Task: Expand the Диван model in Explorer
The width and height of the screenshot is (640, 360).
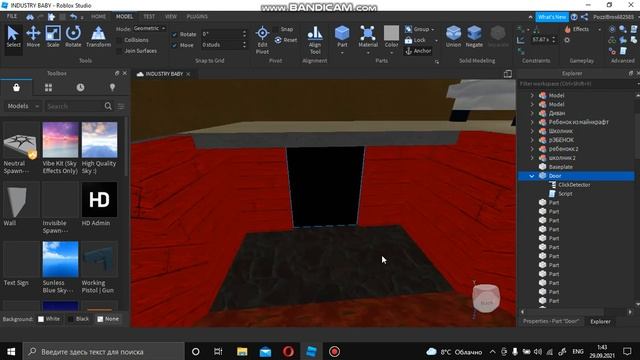Action: (532, 113)
